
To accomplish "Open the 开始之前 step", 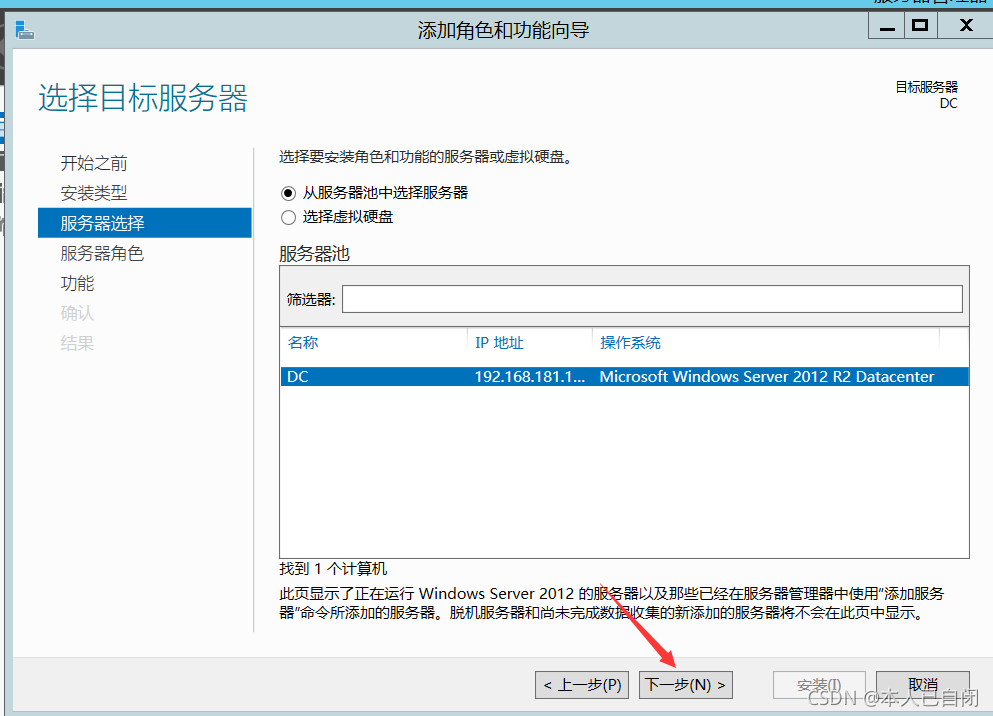I will click(x=94, y=163).
